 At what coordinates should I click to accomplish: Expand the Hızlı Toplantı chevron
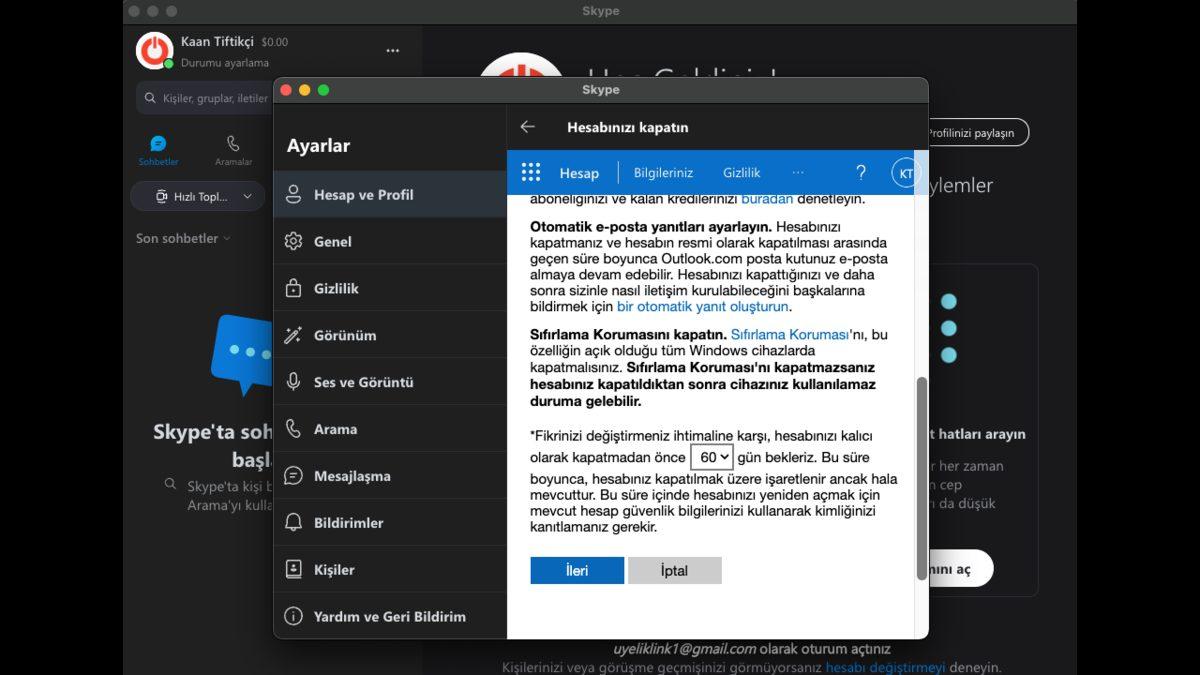pos(248,196)
